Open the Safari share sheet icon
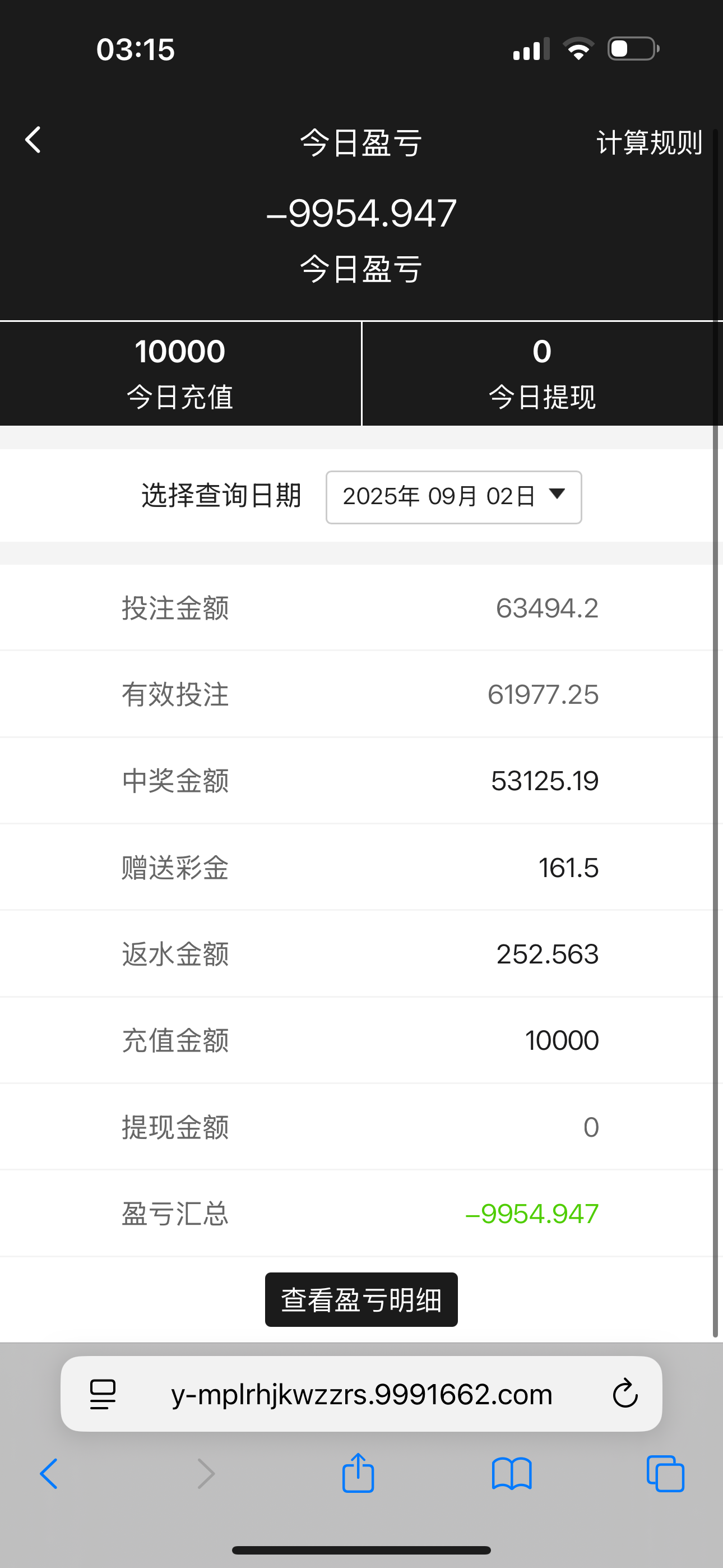The height and width of the screenshot is (1568, 723). 358,1473
